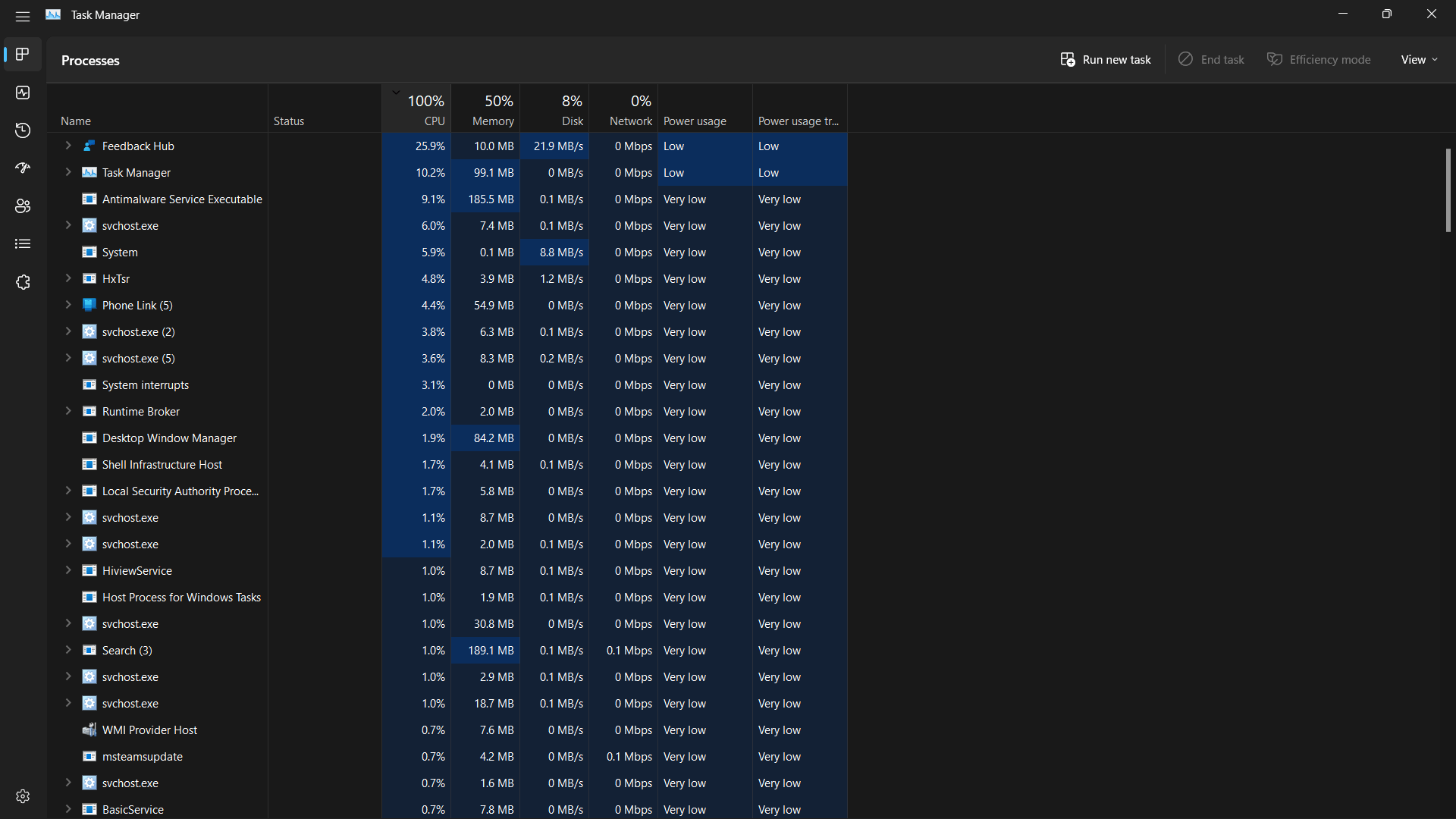Sort by Power usage column header
Screen dimensions: 1456x819
click(x=704, y=108)
